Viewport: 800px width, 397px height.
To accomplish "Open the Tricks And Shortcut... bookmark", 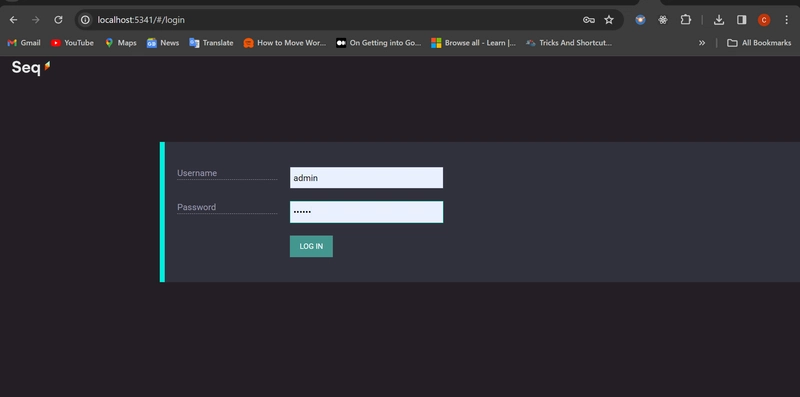I will pos(569,43).
